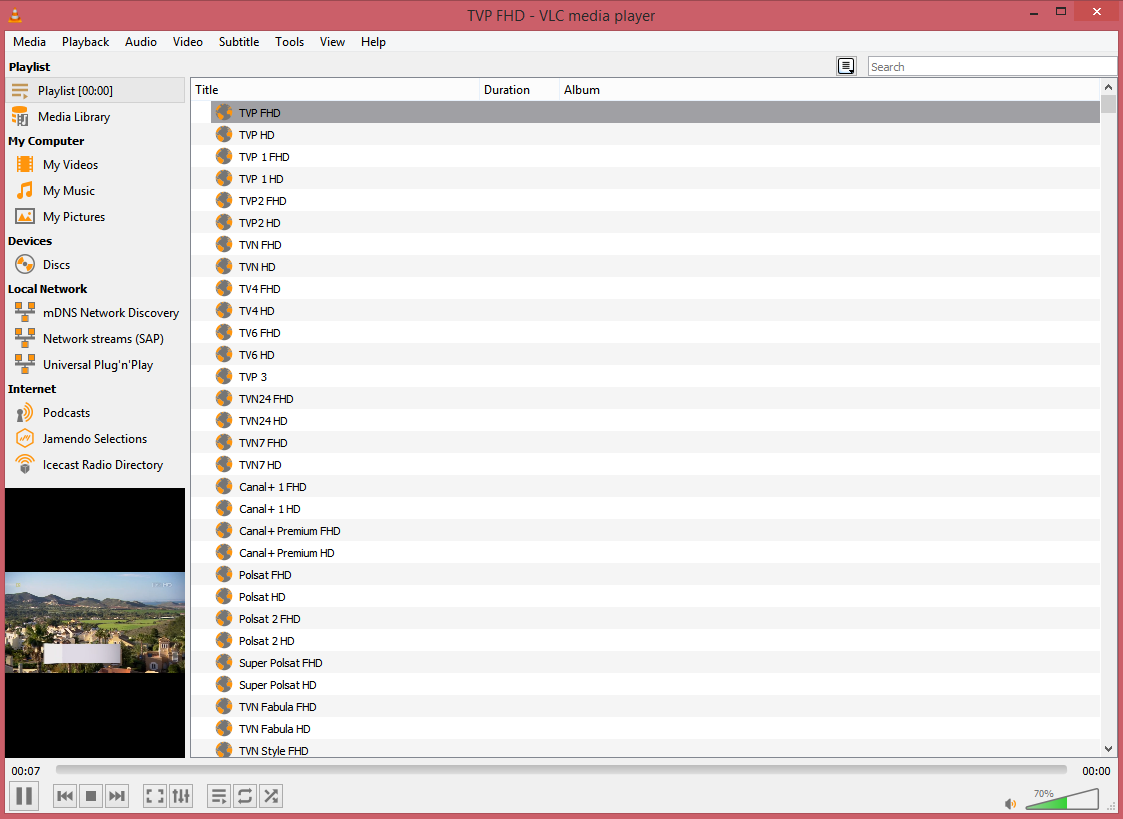Click the playback seek bar
The image size is (1123, 819).
(561, 770)
